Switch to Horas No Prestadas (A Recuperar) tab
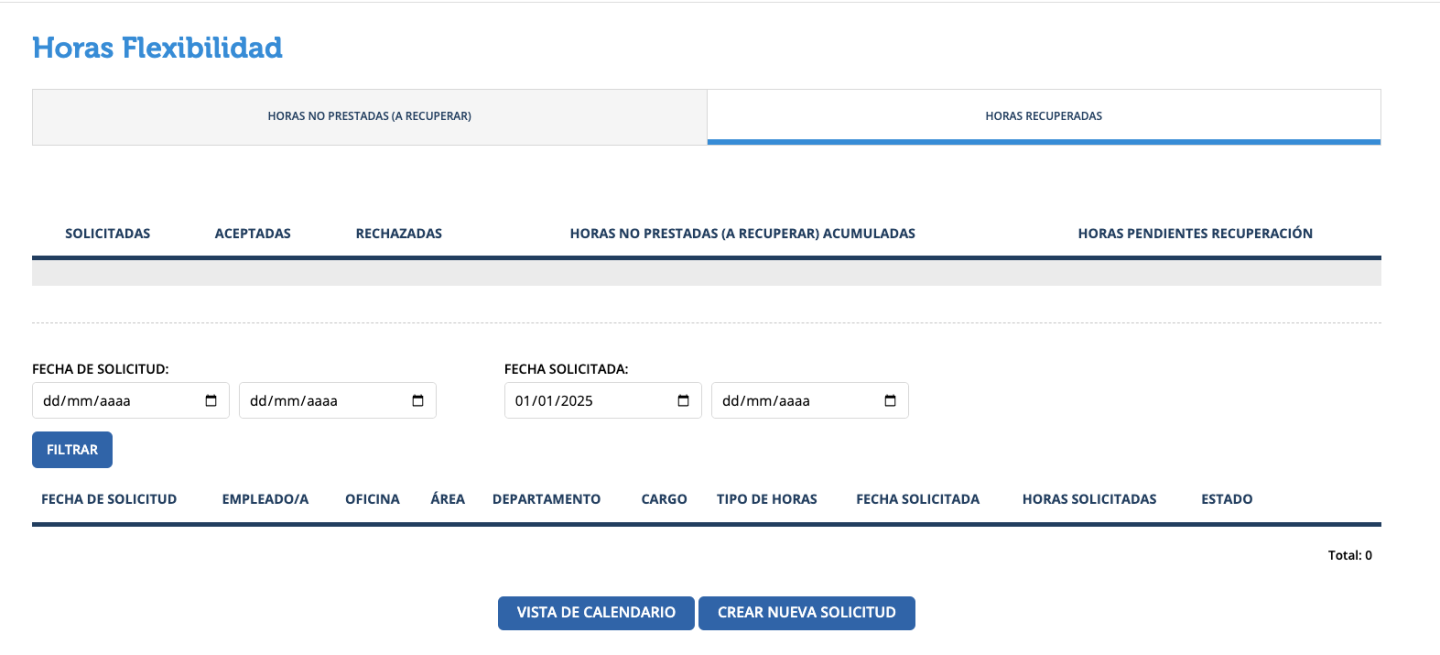The height and width of the screenshot is (655, 1440). click(x=369, y=116)
